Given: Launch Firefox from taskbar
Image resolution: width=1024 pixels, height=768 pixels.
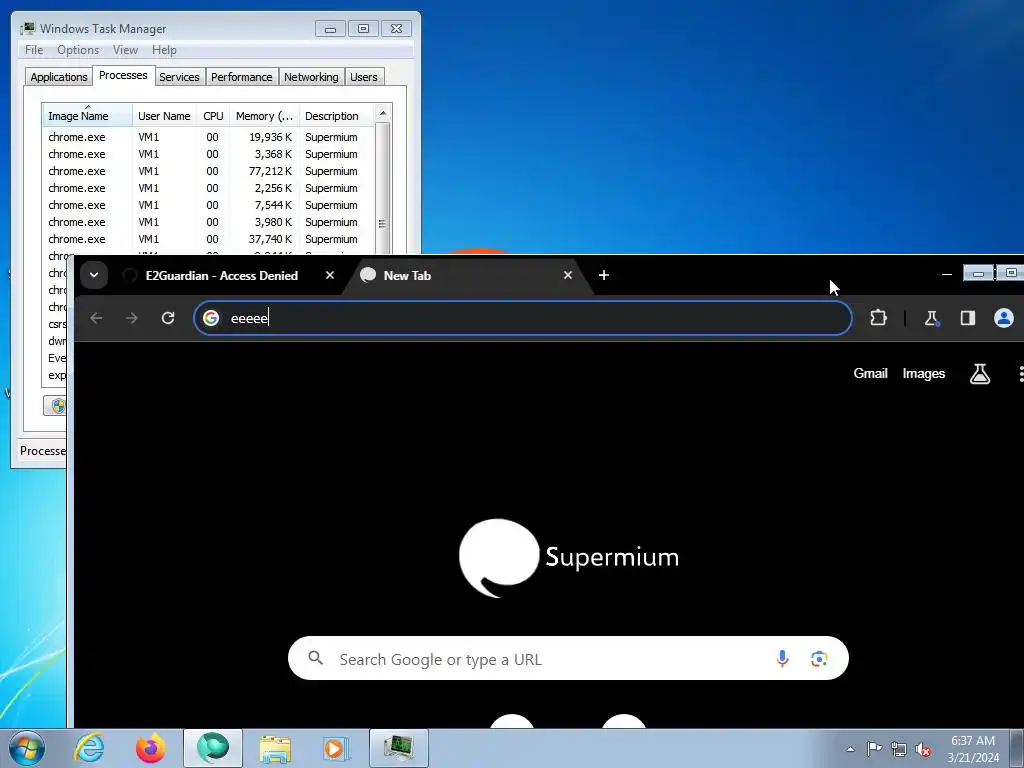Looking at the screenshot, I should tap(151, 748).
